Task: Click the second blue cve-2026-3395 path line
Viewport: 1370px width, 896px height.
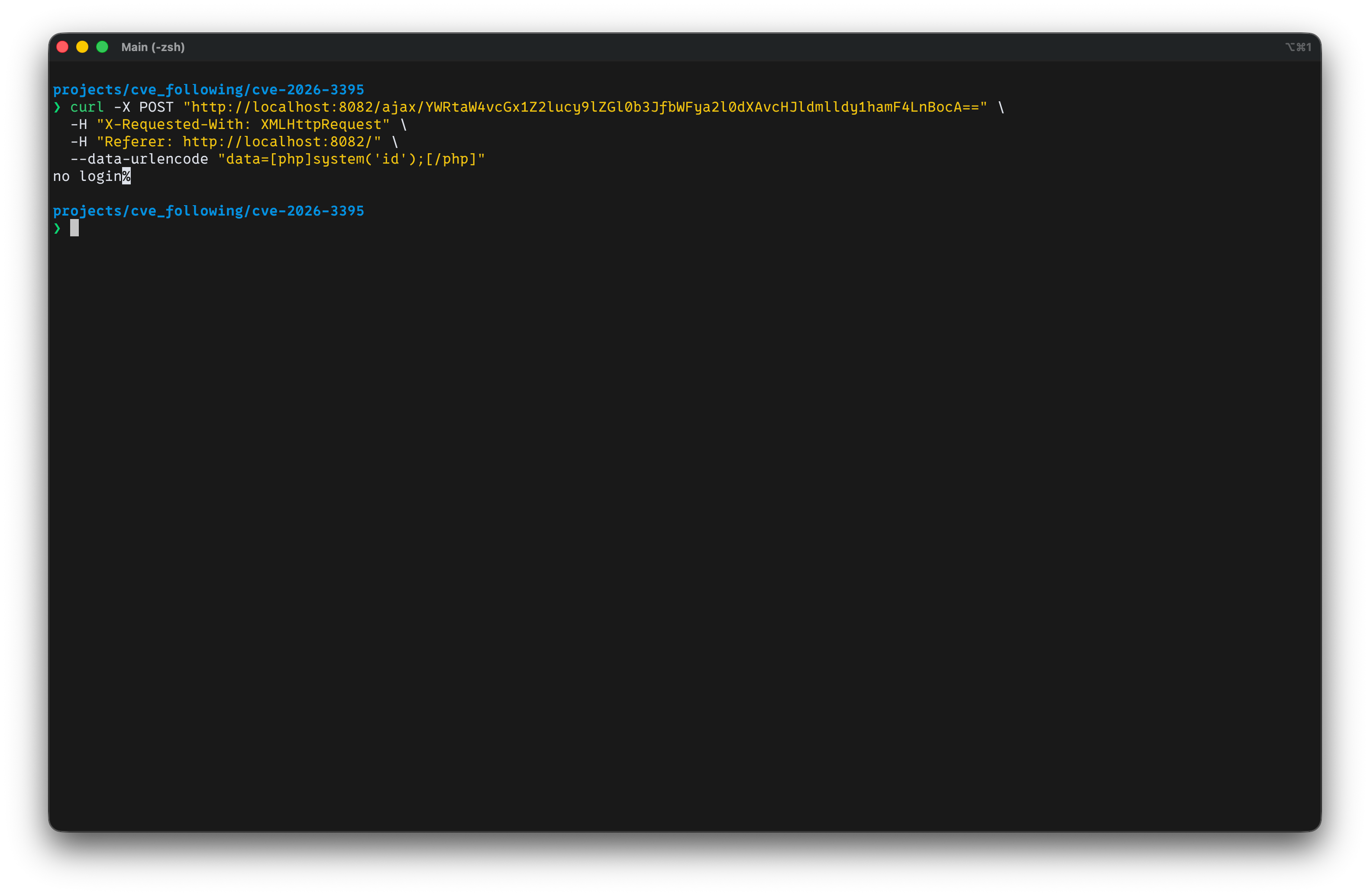Action: (x=208, y=211)
